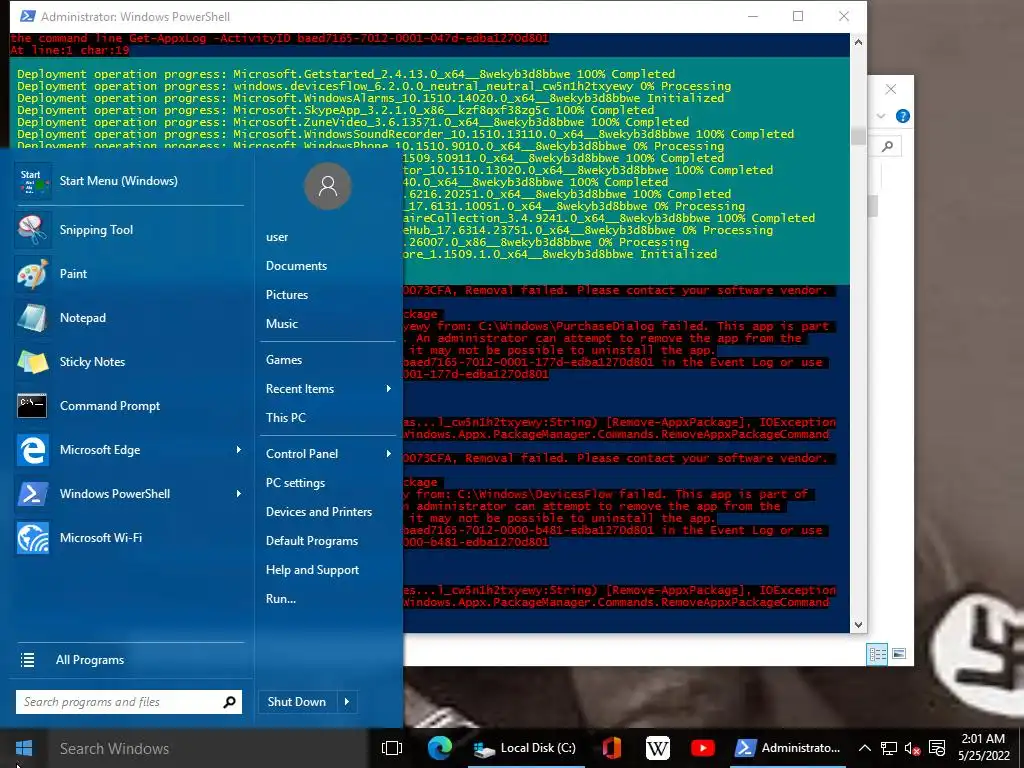The height and width of the screenshot is (768, 1024).
Task: Open Command Prompt
Action: [x=129, y=406]
